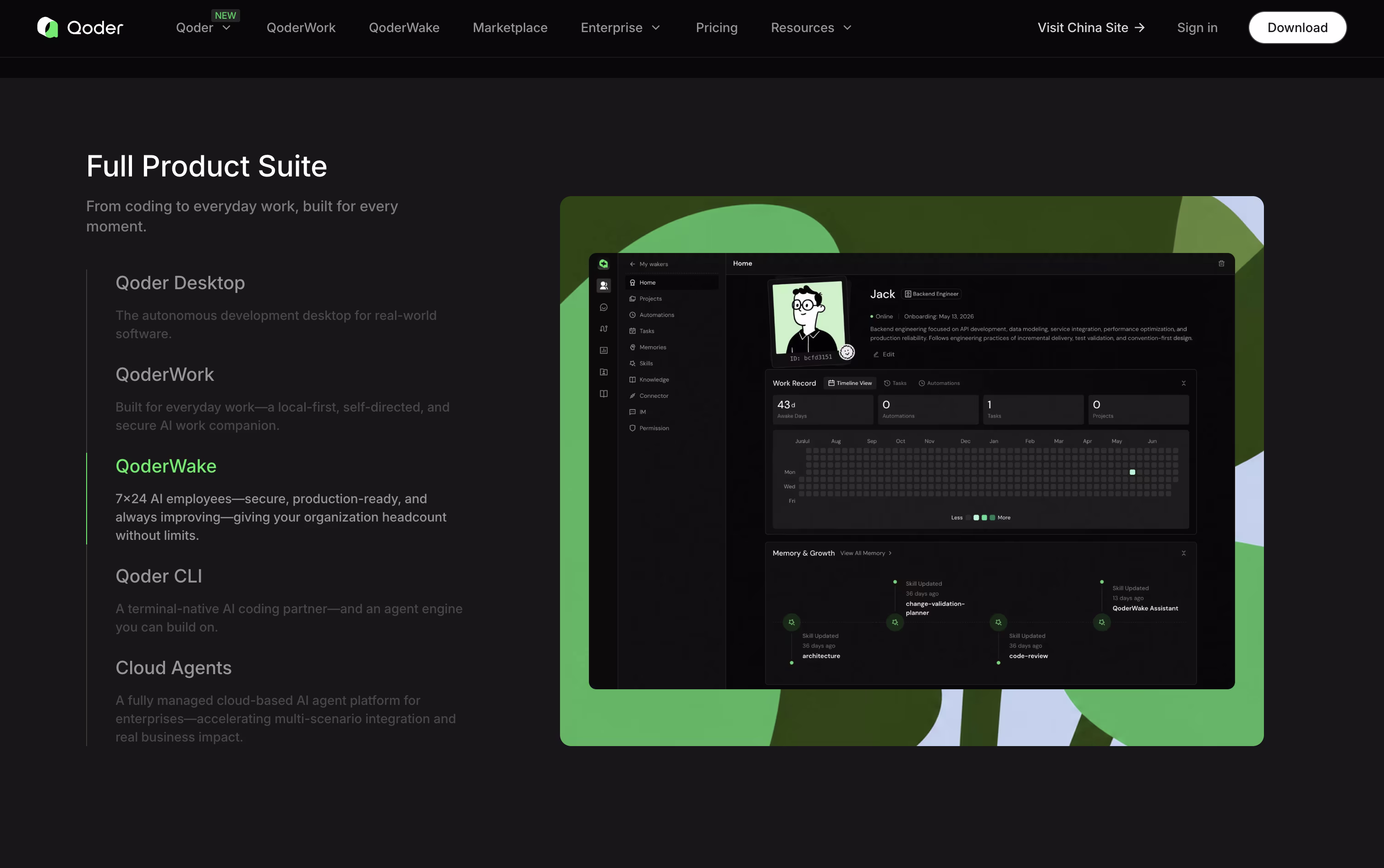Screen dimensions: 1384x868
Task: Open the workflow branch icon in the app rail
Action: 603,329
